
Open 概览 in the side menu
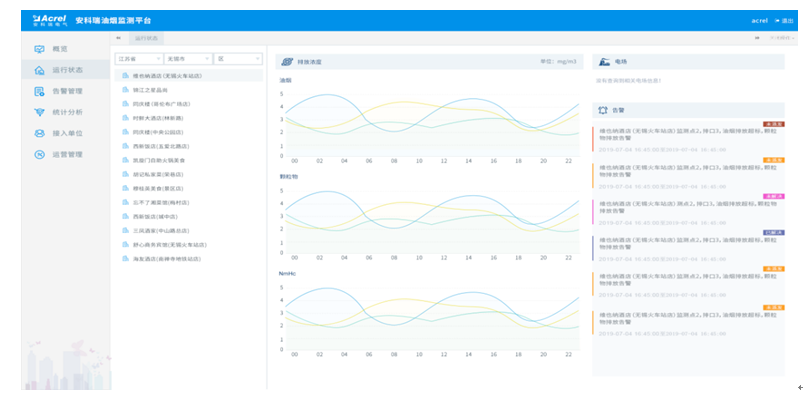pyautogui.click(x=66, y=49)
